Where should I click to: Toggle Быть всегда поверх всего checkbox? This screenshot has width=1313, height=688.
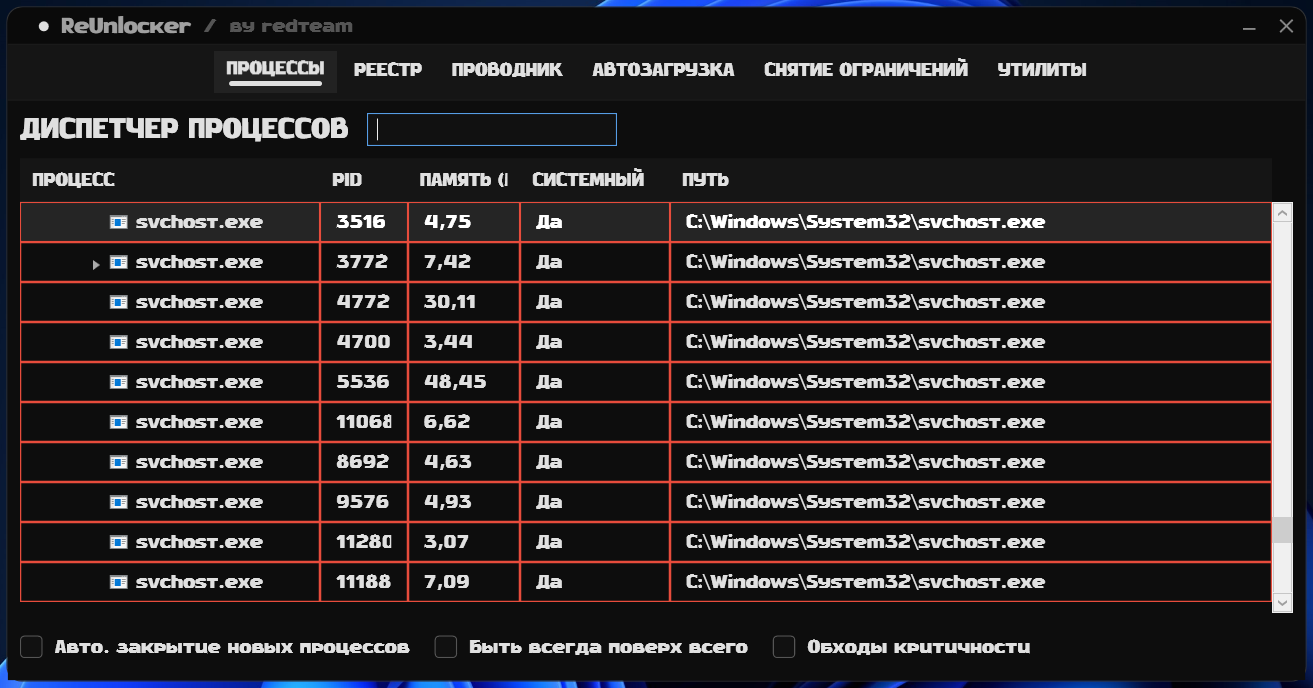[446, 647]
